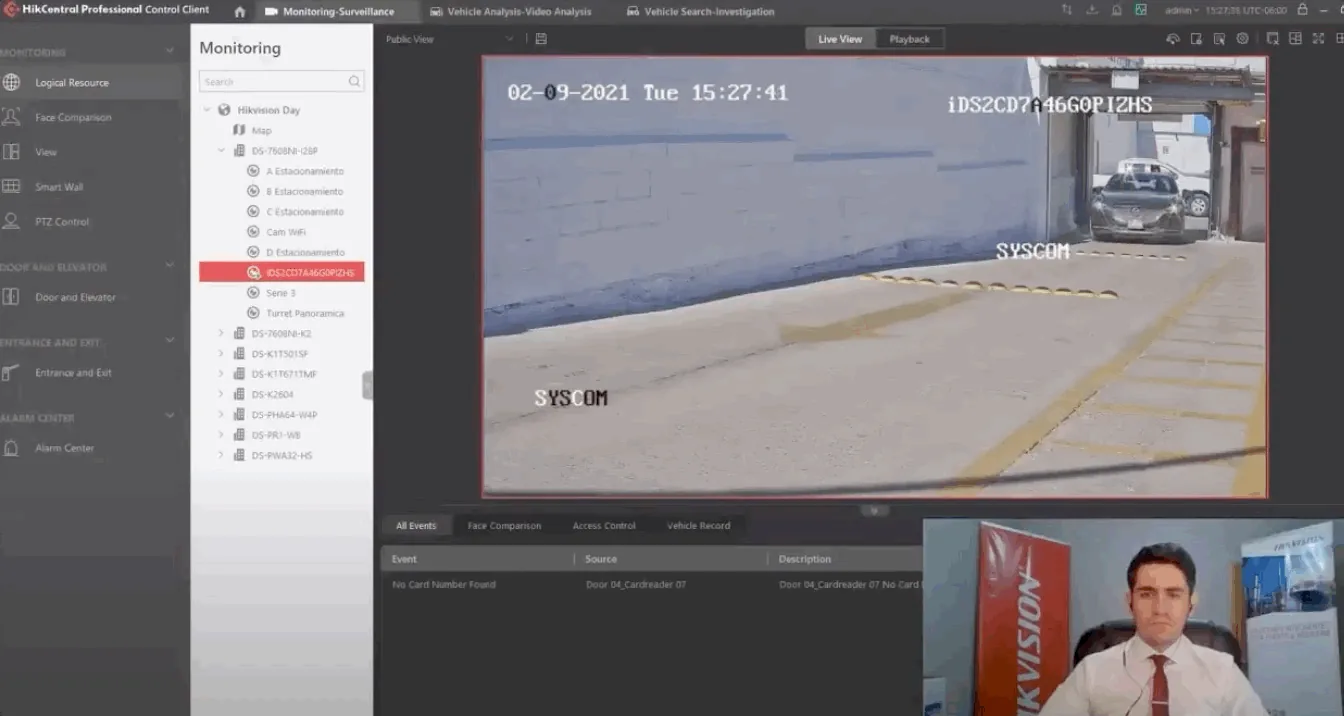Open Alarm Center in the sidebar
The image size is (1344, 716).
[x=64, y=448]
